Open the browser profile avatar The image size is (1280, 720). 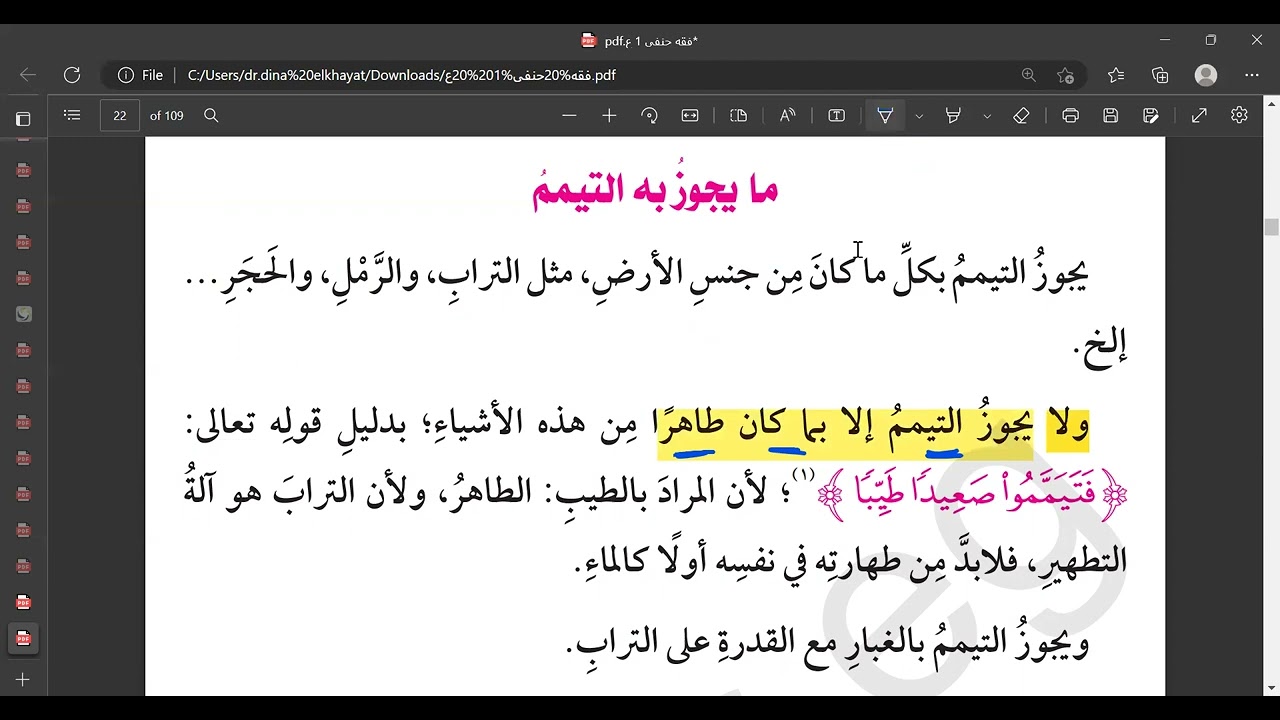click(x=1206, y=75)
